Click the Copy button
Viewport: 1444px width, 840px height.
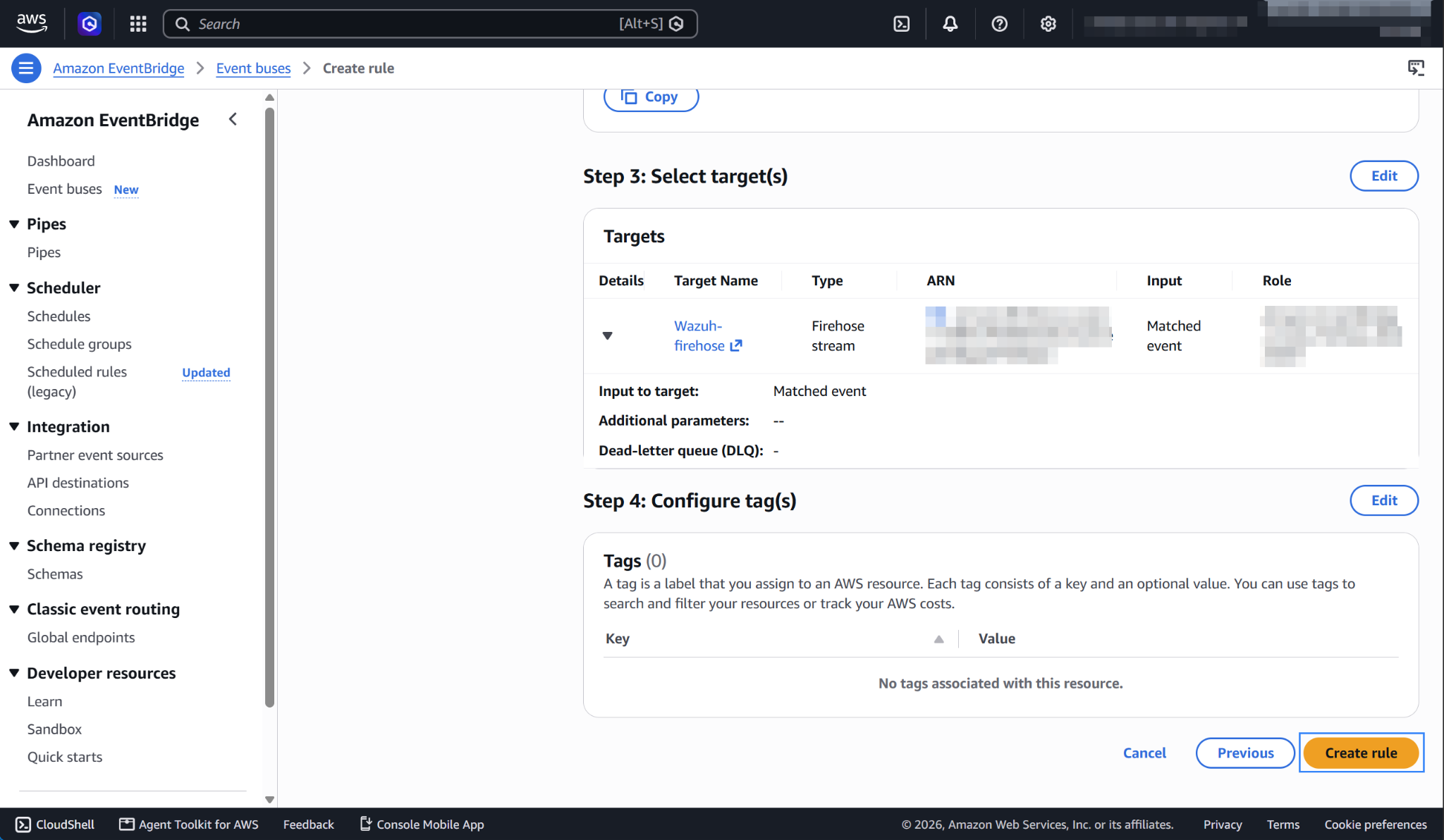tap(651, 97)
